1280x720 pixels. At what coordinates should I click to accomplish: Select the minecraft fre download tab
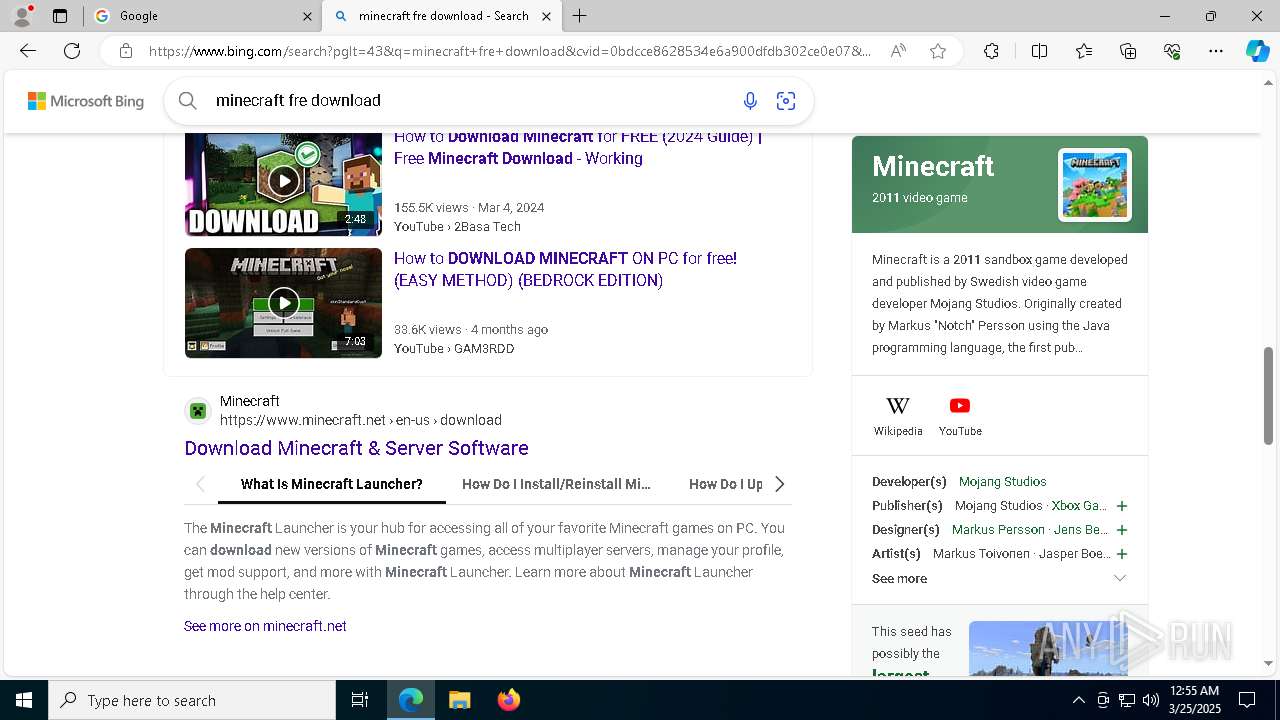(x=443, y=16)
